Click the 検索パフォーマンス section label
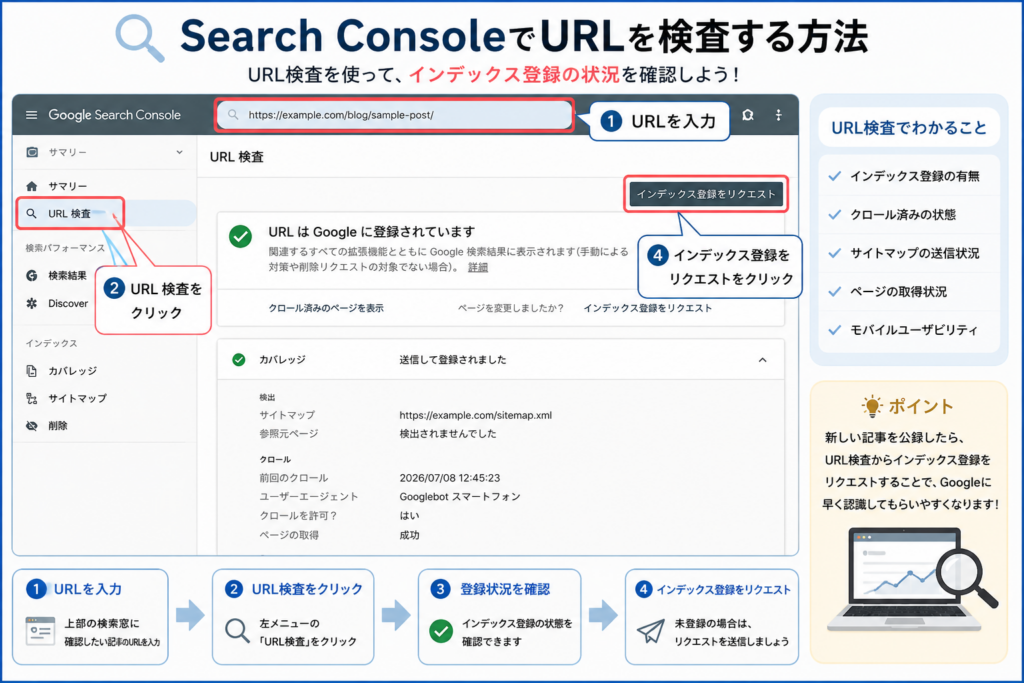 pyautogui.click(x=65, y=248)
